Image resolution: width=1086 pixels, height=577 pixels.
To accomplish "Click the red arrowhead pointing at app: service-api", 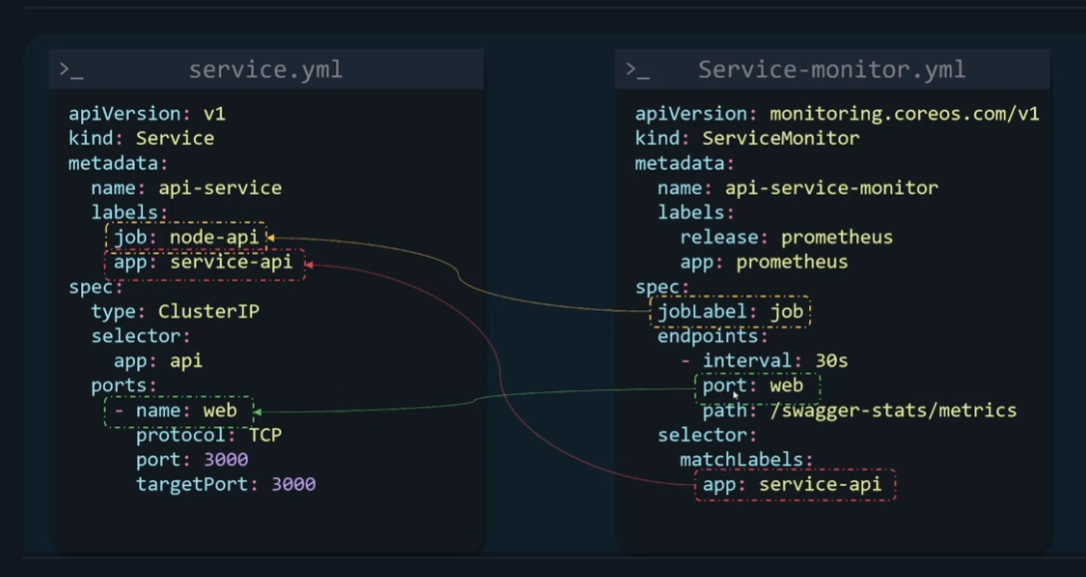I will (x=309, y=264).
